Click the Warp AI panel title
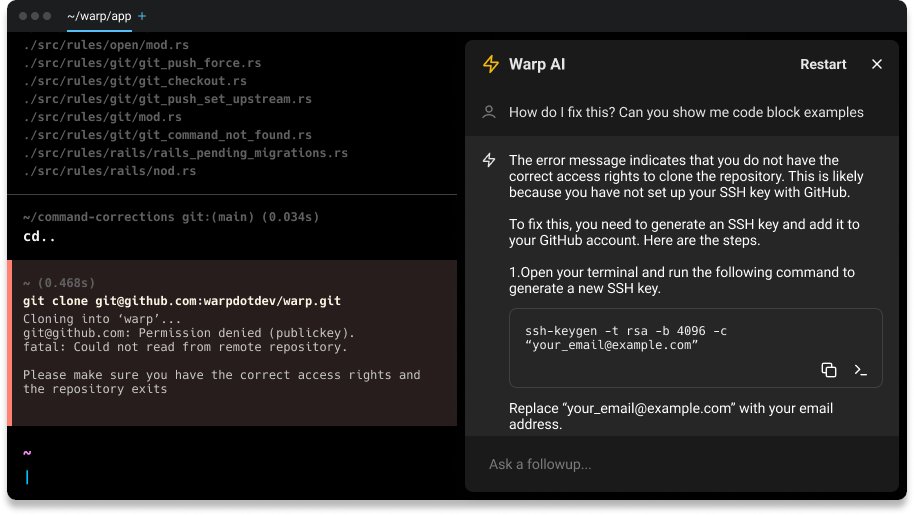 537,64
